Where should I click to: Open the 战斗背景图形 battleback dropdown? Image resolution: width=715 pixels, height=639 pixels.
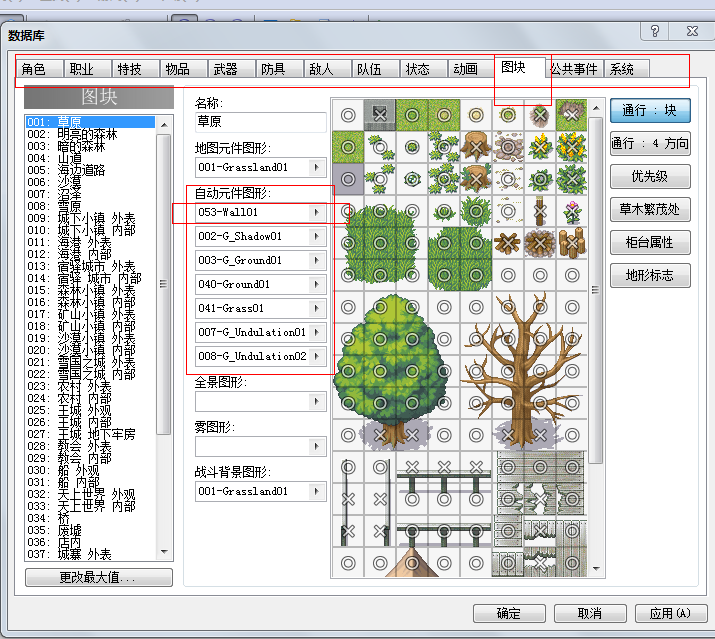tap(316, 491)
